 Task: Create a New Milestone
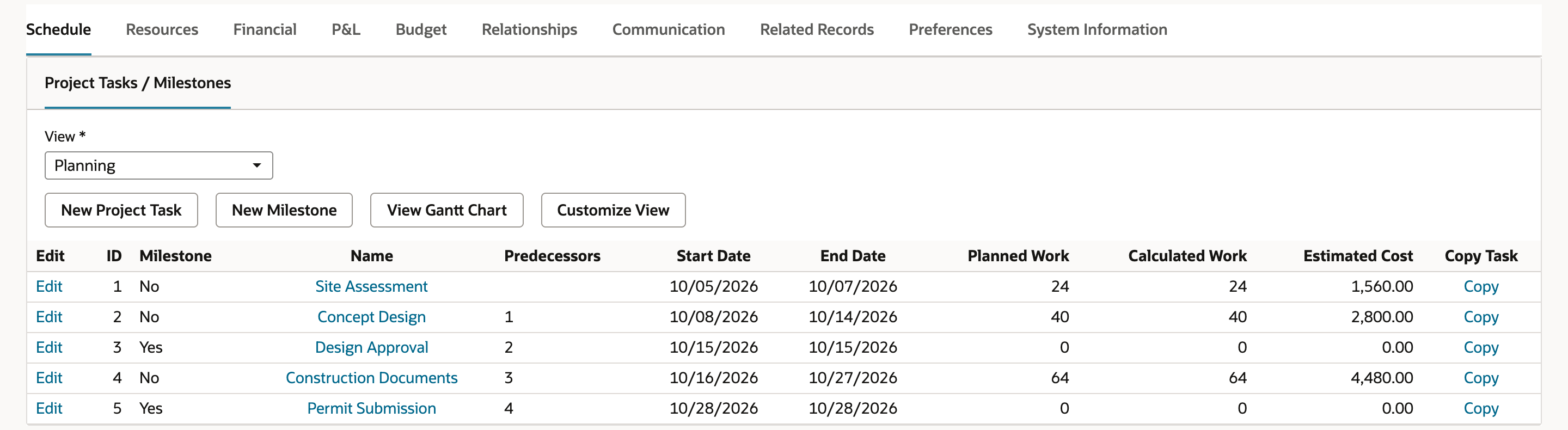(284, 210)
